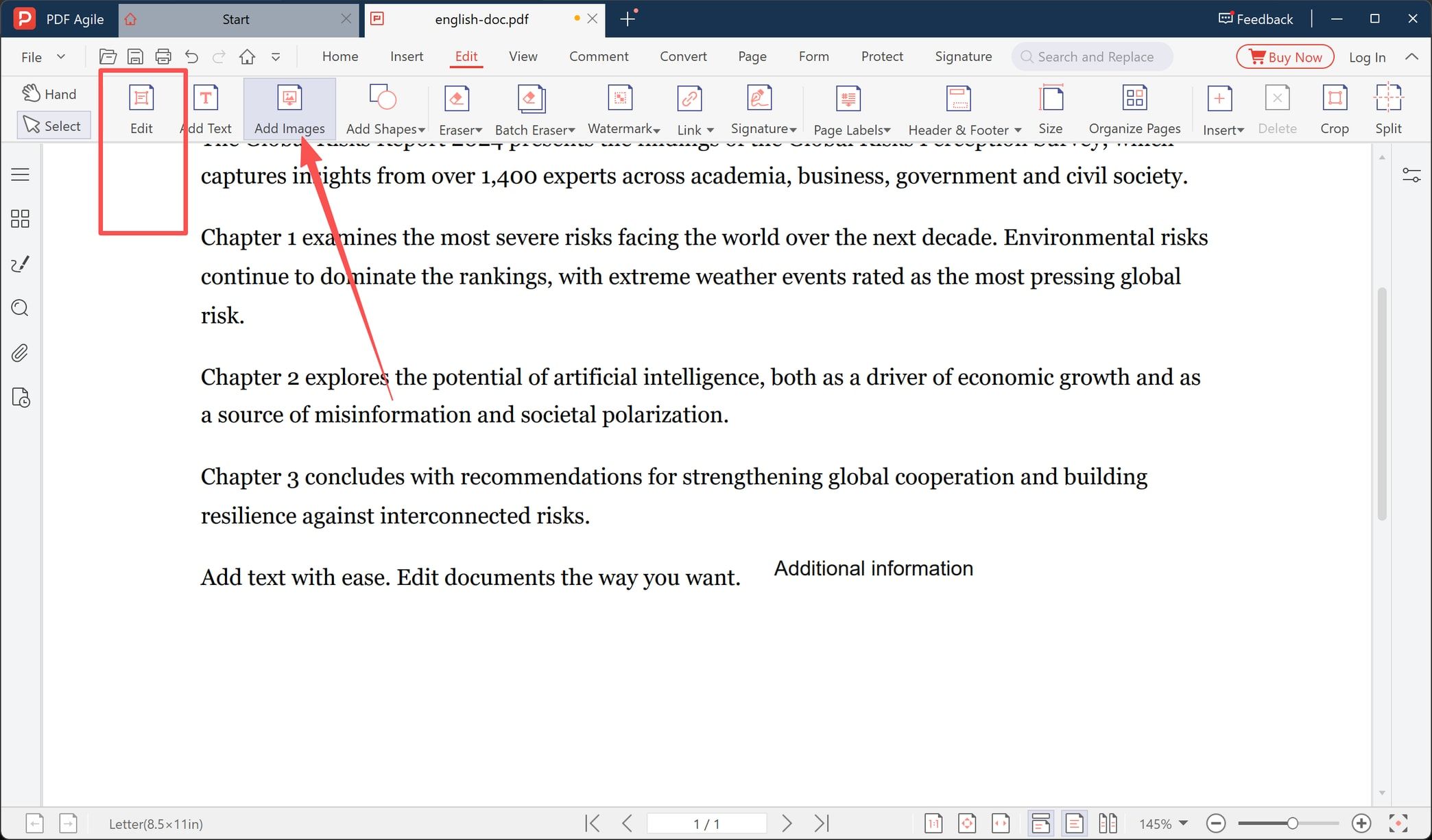Open a new tab with plus
Screen dimensions: 1432x840
point(628,19)
